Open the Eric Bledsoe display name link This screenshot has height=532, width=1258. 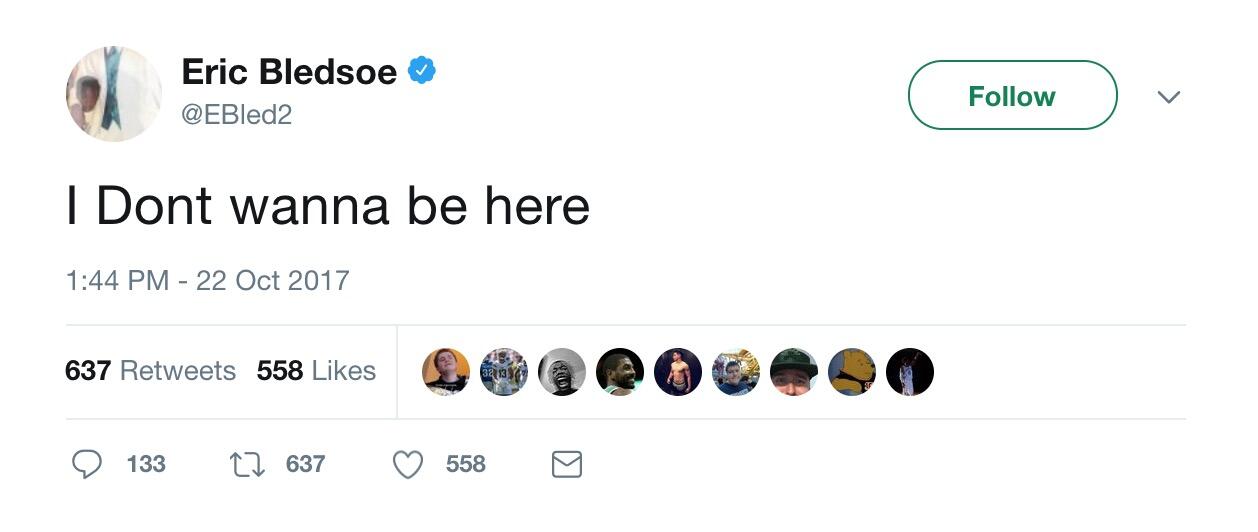(x=289, y=71)
